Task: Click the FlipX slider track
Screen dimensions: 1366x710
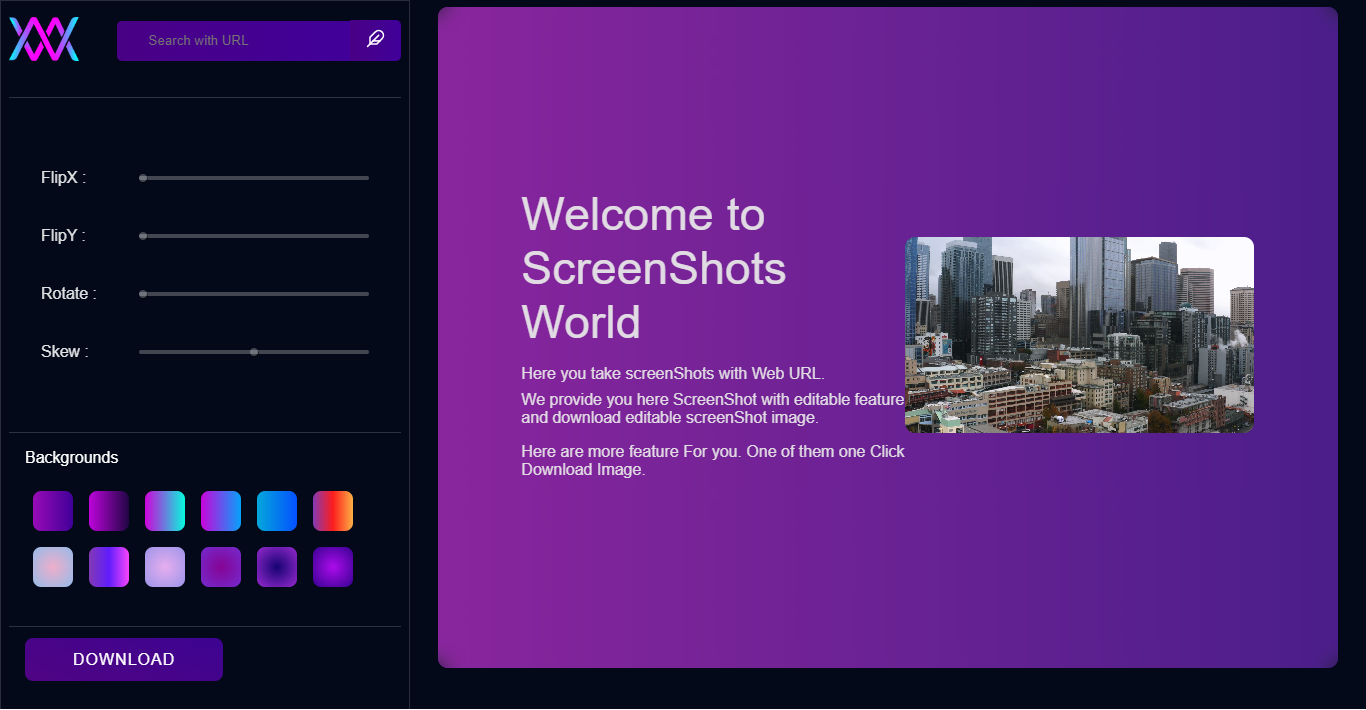Action: click(x=254, y=178)
